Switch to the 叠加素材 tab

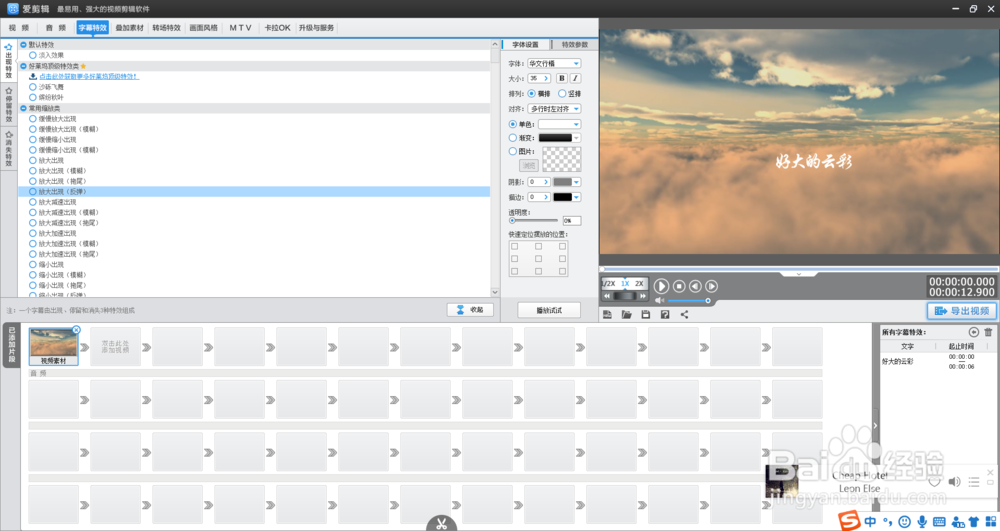coord(129,27)
